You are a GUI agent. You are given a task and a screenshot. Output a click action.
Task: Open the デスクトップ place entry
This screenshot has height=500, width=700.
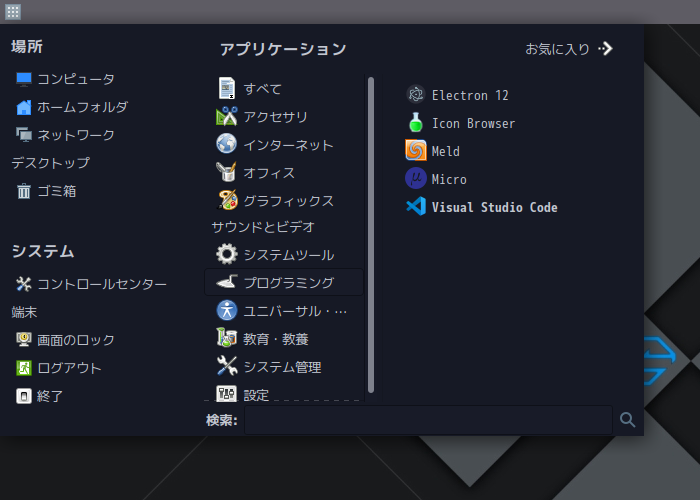[50, 163]
